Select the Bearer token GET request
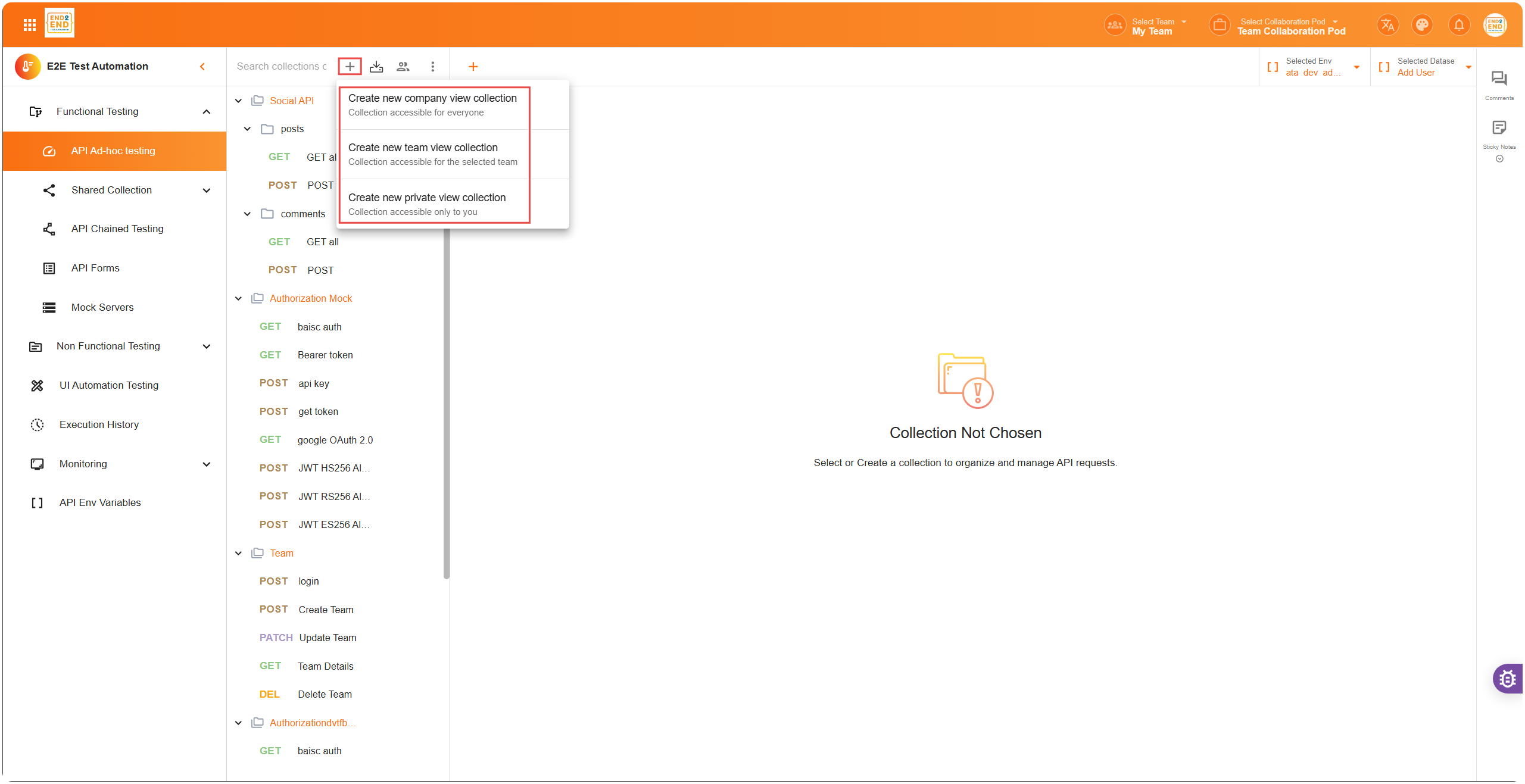 pyautogui.click(x=325, y=355)
